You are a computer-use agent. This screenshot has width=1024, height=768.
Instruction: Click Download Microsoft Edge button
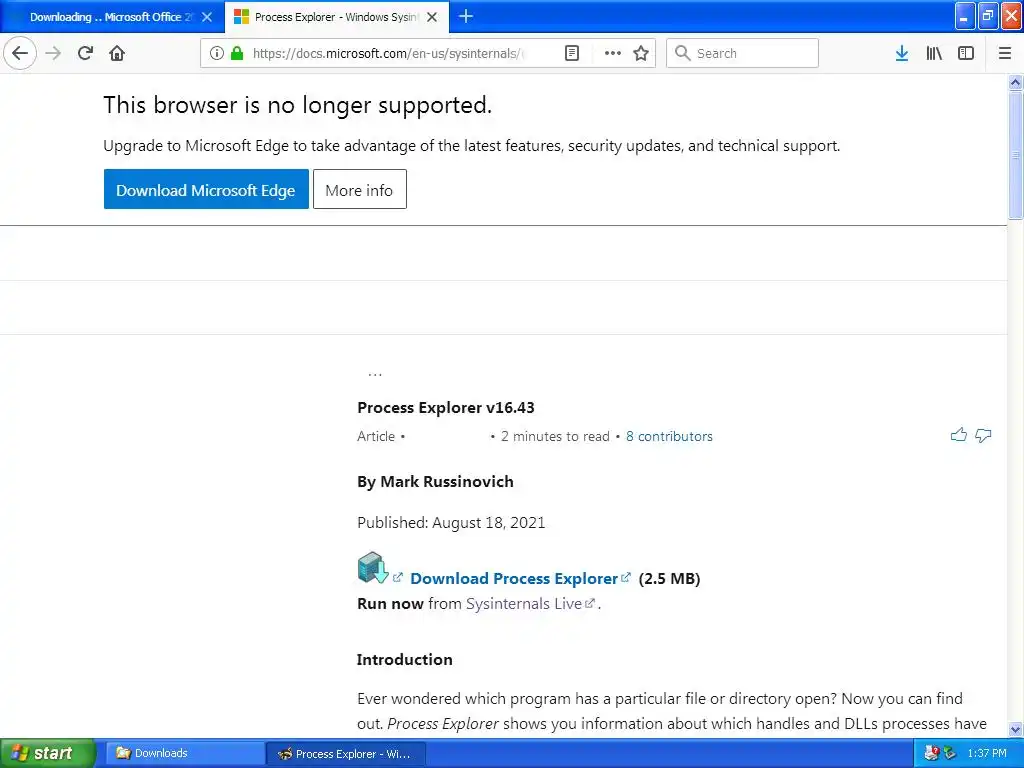(x=206, y=189)
